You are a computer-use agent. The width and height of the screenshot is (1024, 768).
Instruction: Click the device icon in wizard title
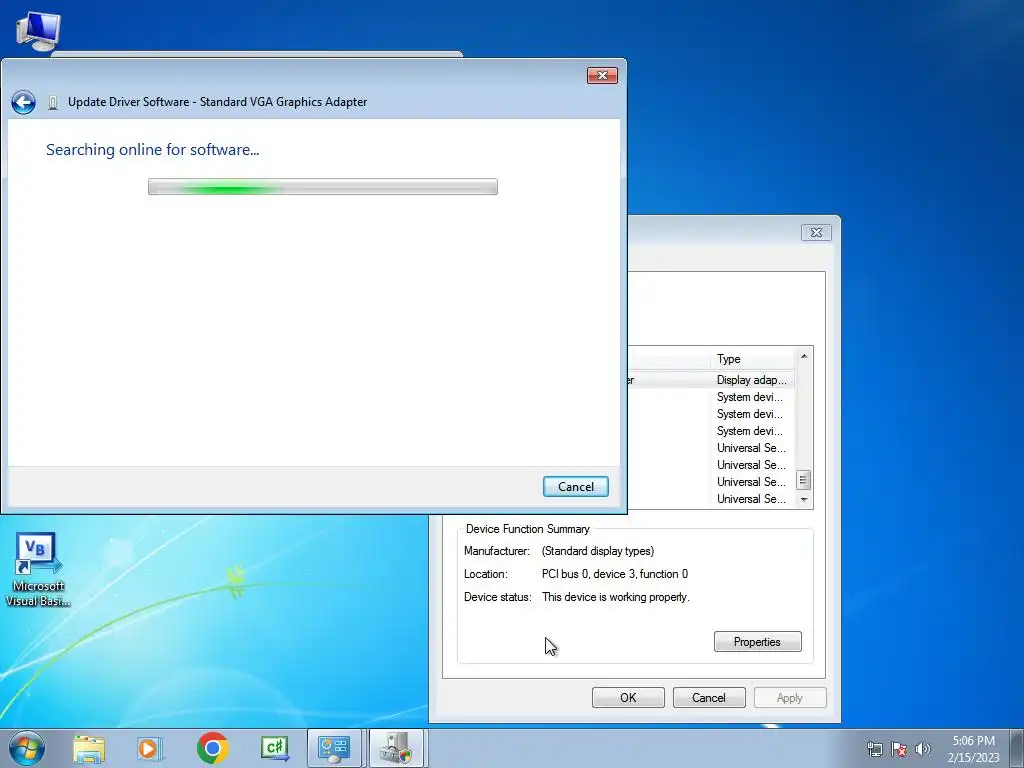click(53, 103)
